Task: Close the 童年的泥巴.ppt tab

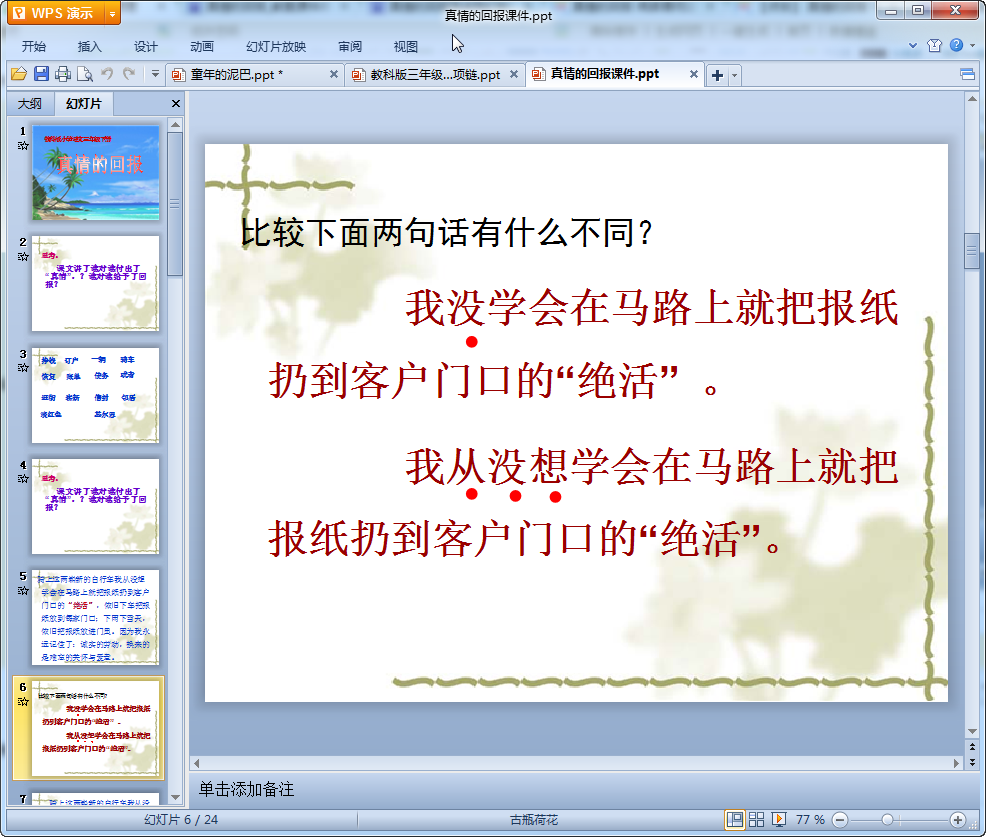Action: pyautogui.click(x=334, y=74)
